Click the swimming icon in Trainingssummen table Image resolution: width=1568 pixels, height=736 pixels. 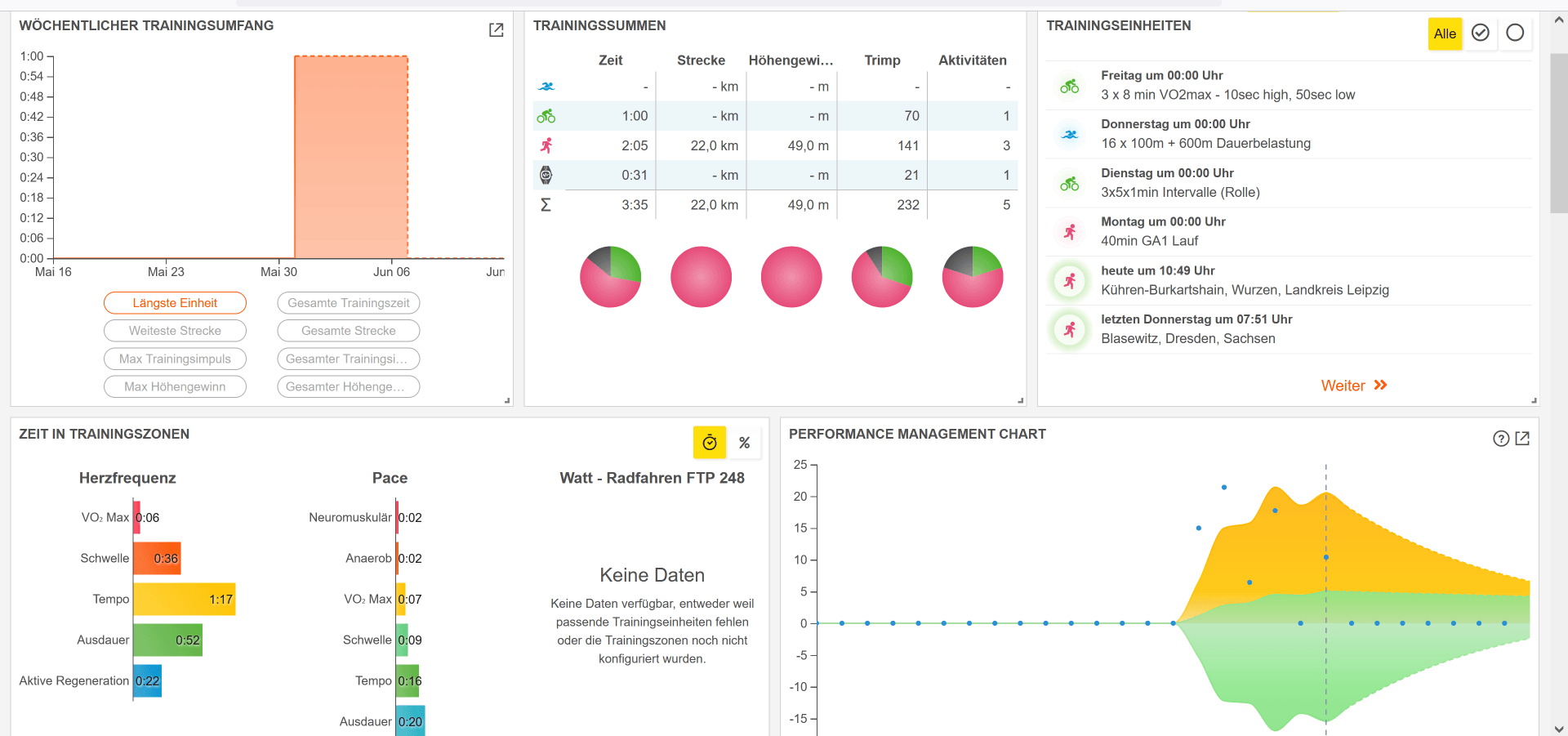(x=546, y=87)
